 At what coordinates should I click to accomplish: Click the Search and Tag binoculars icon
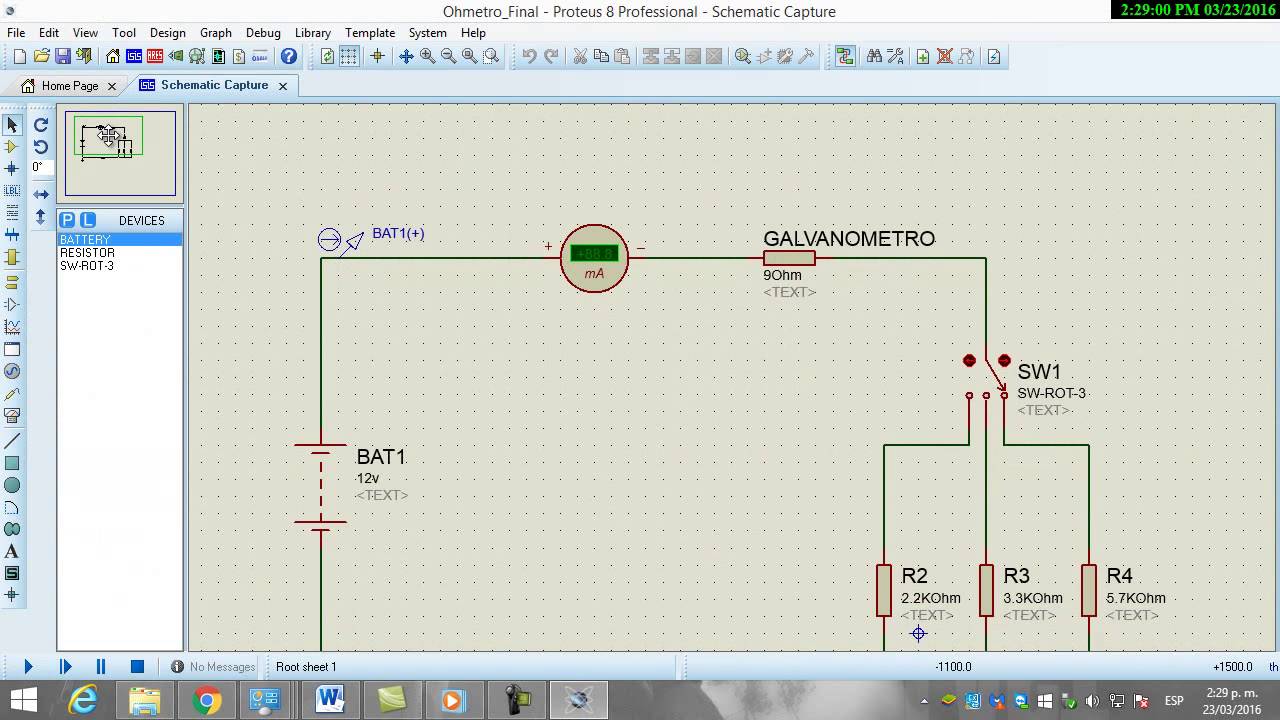click(x=874, y=56)
